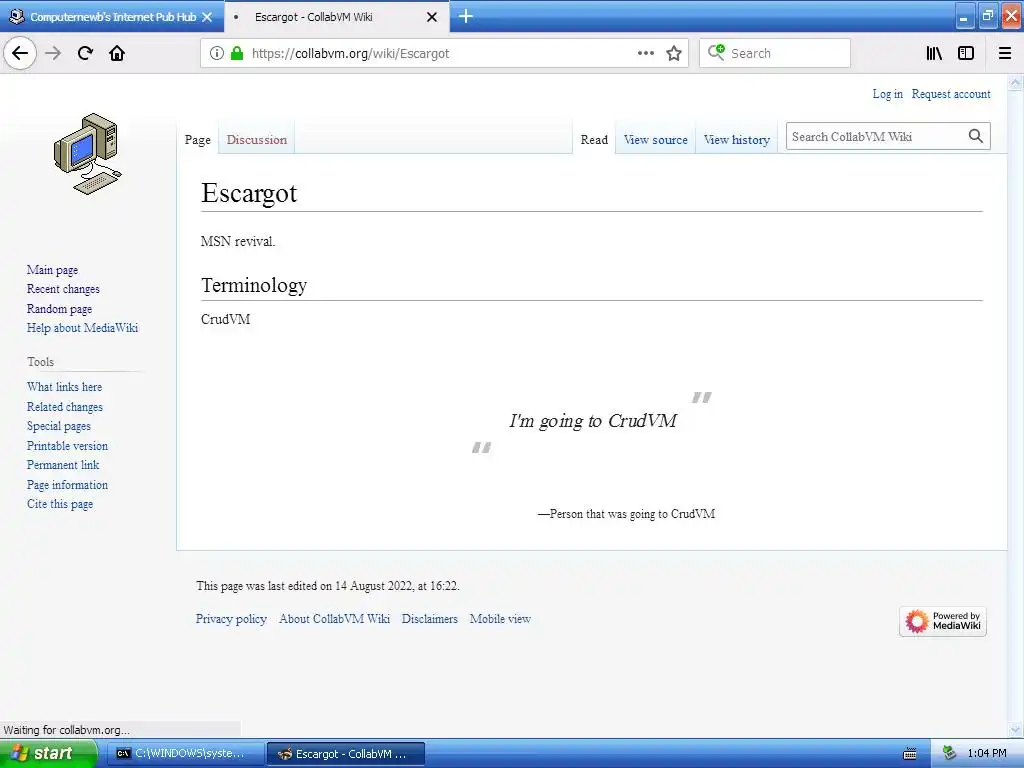Open the Firefox hamburger menu
The height and width of the screenshot is (768, 1024).
[x=1005, y=53]
